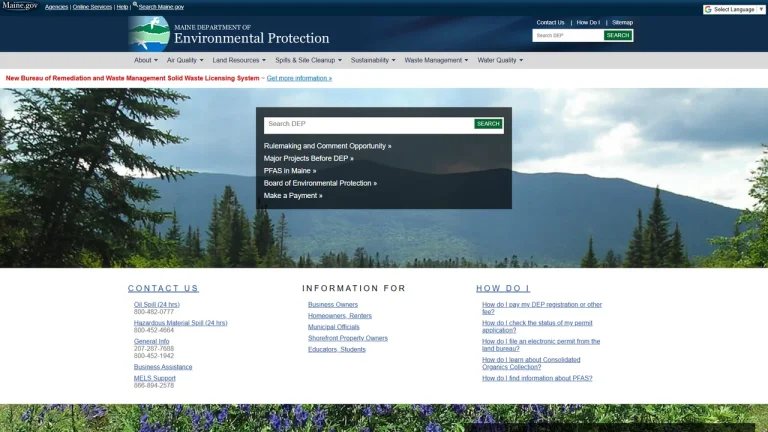Focus the large Search DEP box
The height and width of the screenshot is (432, 768).
coord(369,124)
